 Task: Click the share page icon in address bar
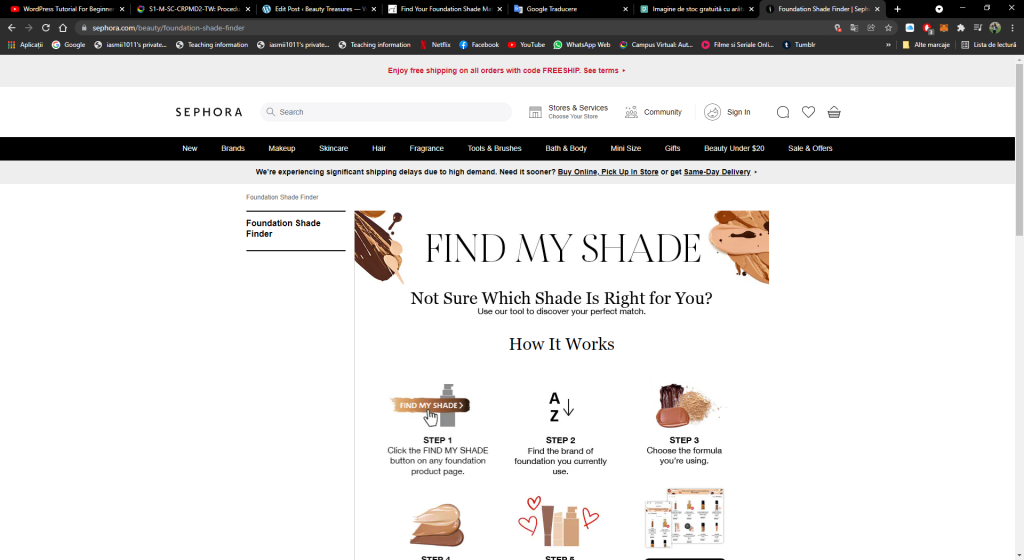(x=871, y=28)
